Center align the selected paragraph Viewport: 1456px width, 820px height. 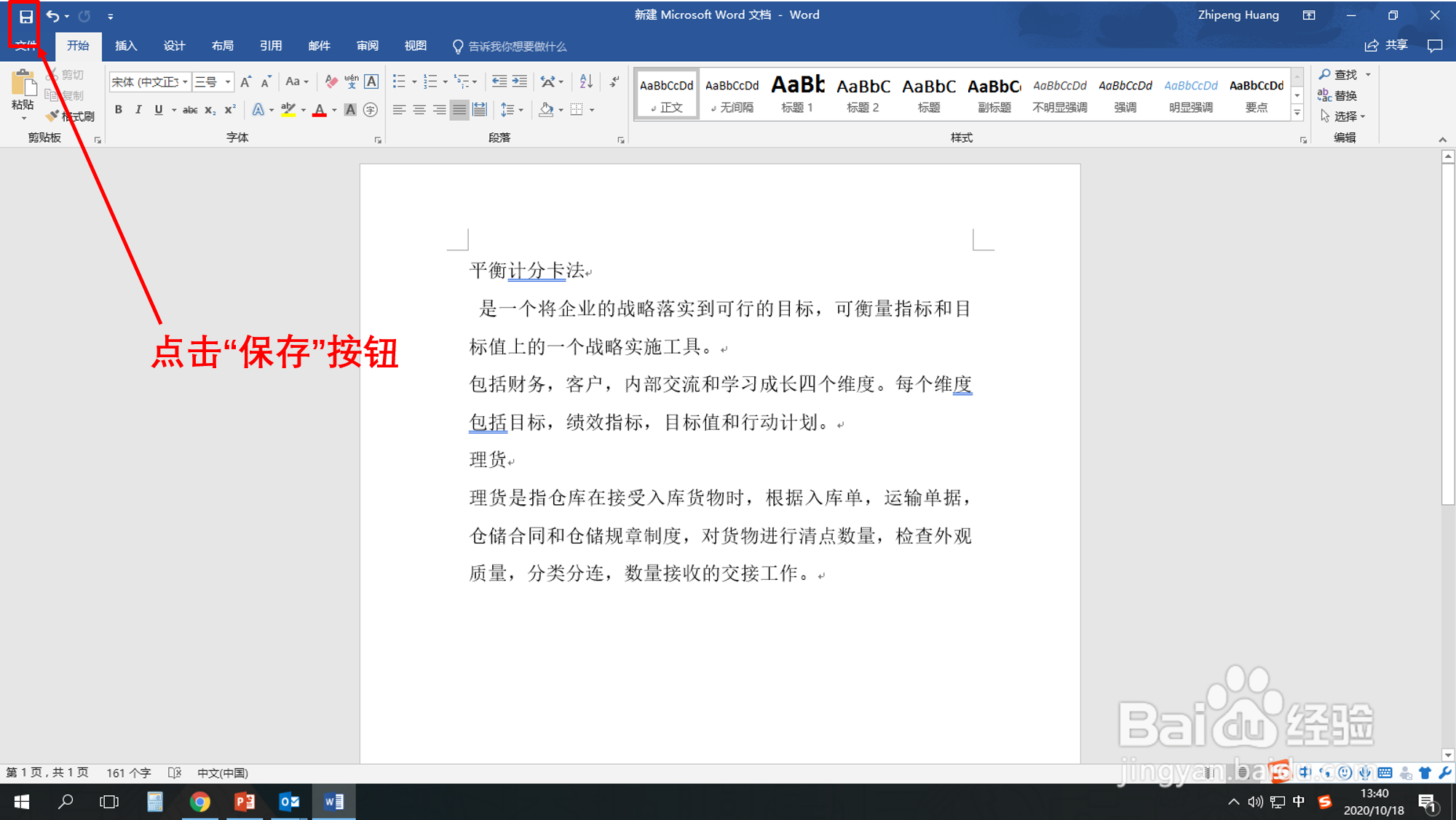tap(419, 109)
